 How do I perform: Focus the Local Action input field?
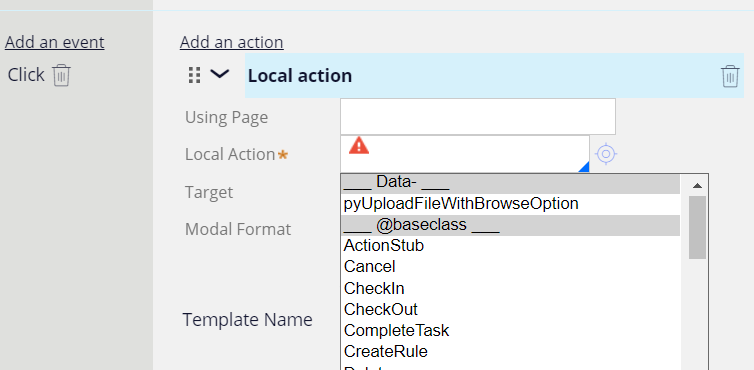[465, 153]
